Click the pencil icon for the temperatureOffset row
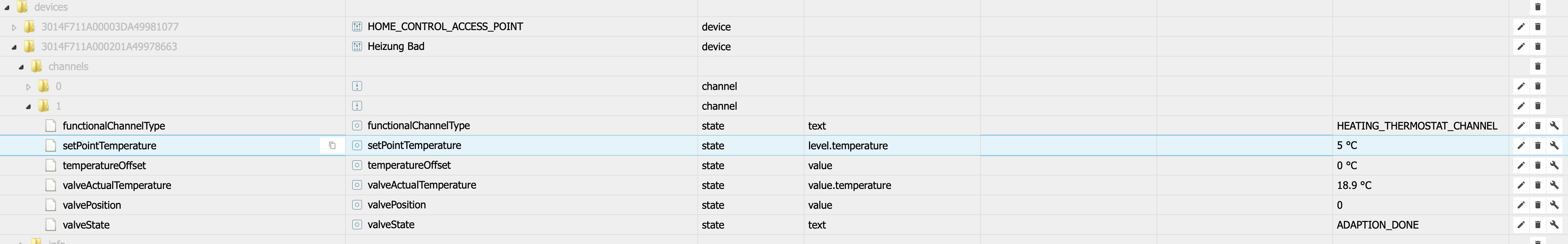This screenshot has height=244, width=1568. click(1520, 166)
